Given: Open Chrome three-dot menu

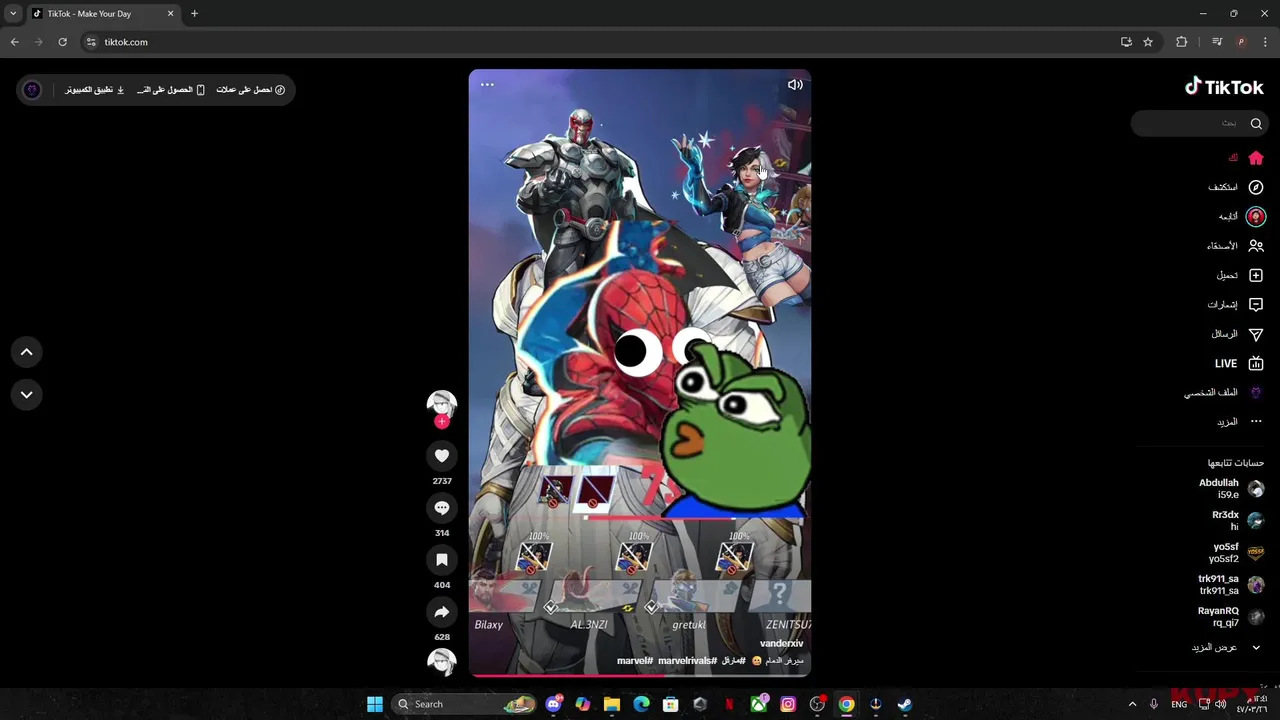Looking at the screenshot, I should tap(1265, 42).
